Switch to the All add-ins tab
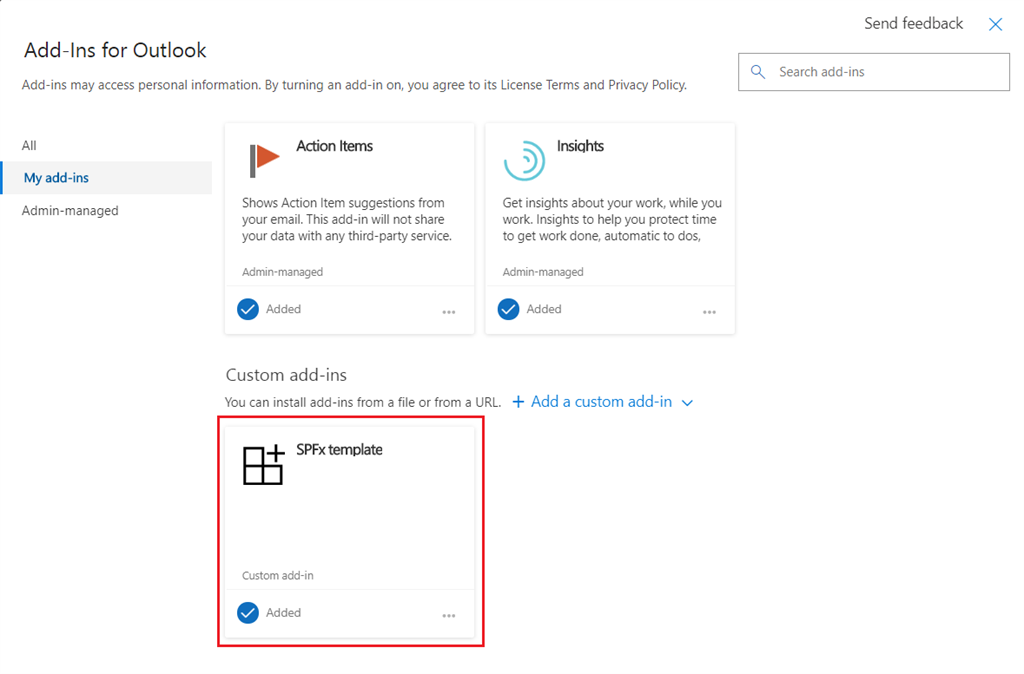Screen dimensions: 1024x674 point(29,145)
